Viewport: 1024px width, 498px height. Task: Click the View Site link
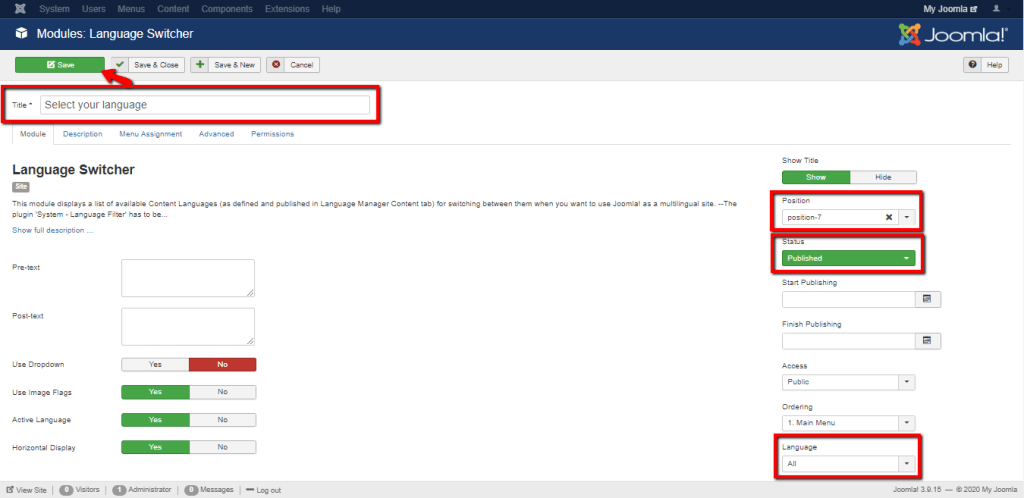(x=26, y=490)
